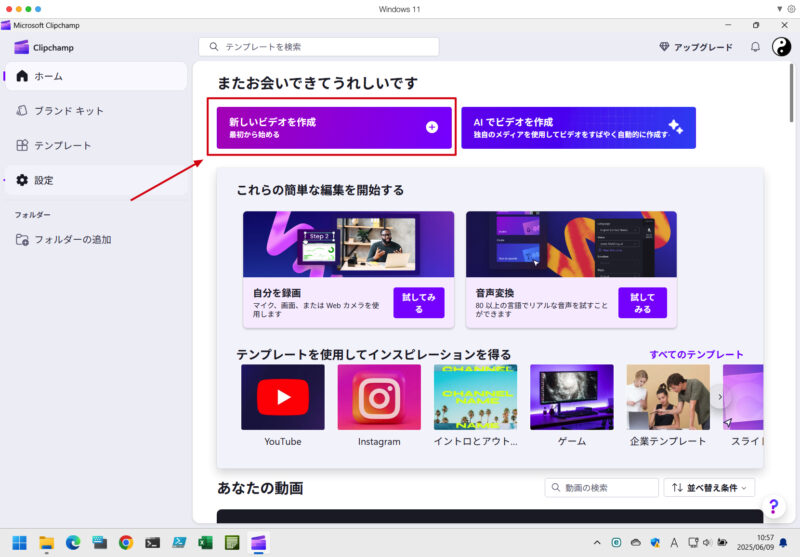The width and height of the screenshot is (800, 557).
Task: Launch Microsoft Edge from the taskbar
Action: point(73,543)
